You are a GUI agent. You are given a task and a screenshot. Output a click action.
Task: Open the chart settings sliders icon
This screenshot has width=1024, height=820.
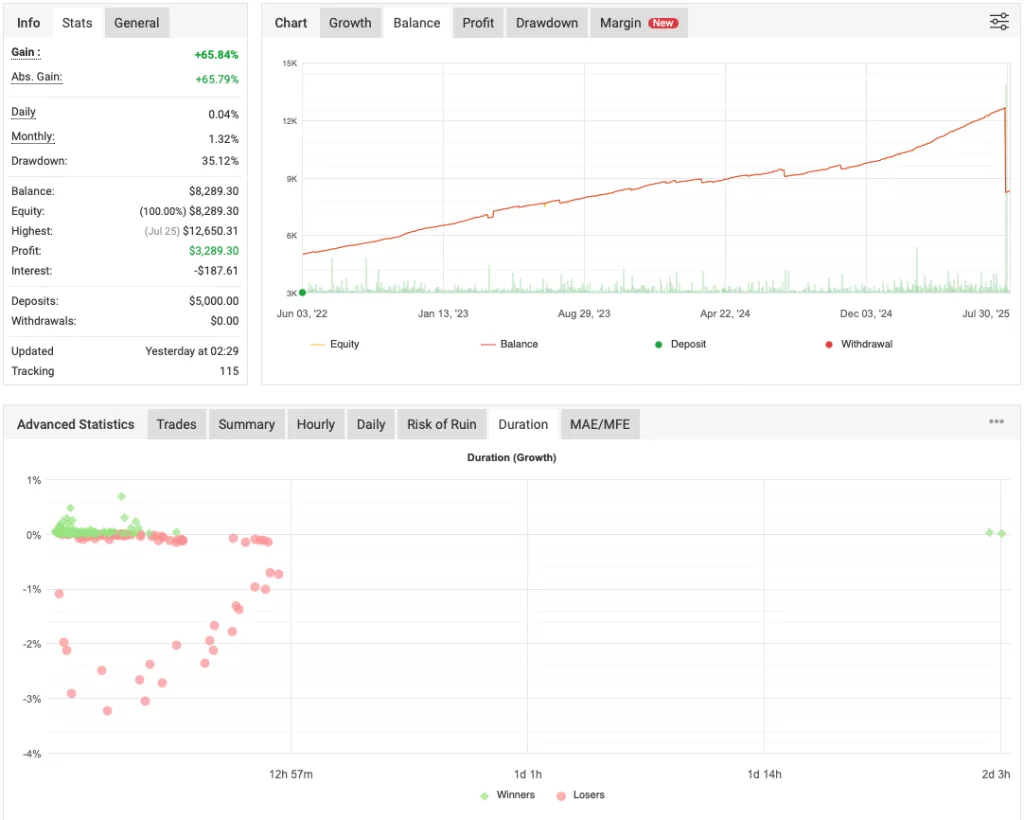pyautogui.click(x=998, y=21)
